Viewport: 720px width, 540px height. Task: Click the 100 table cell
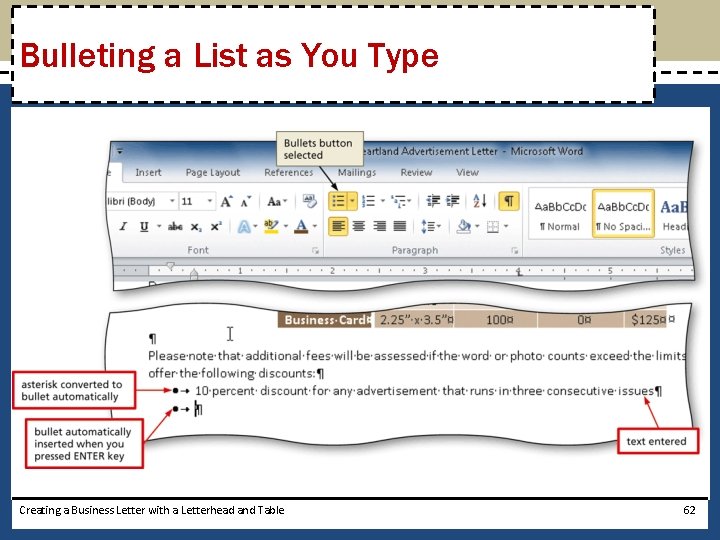(496, 320)
